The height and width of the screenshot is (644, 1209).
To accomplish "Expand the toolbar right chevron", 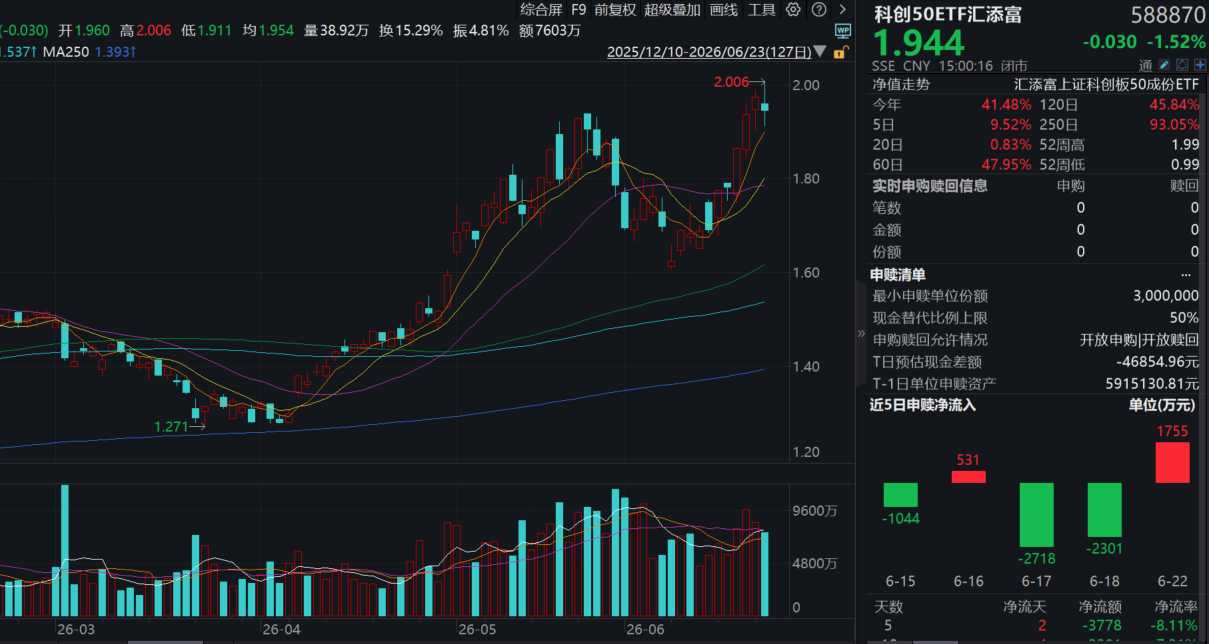I will (x=842, y=9).
